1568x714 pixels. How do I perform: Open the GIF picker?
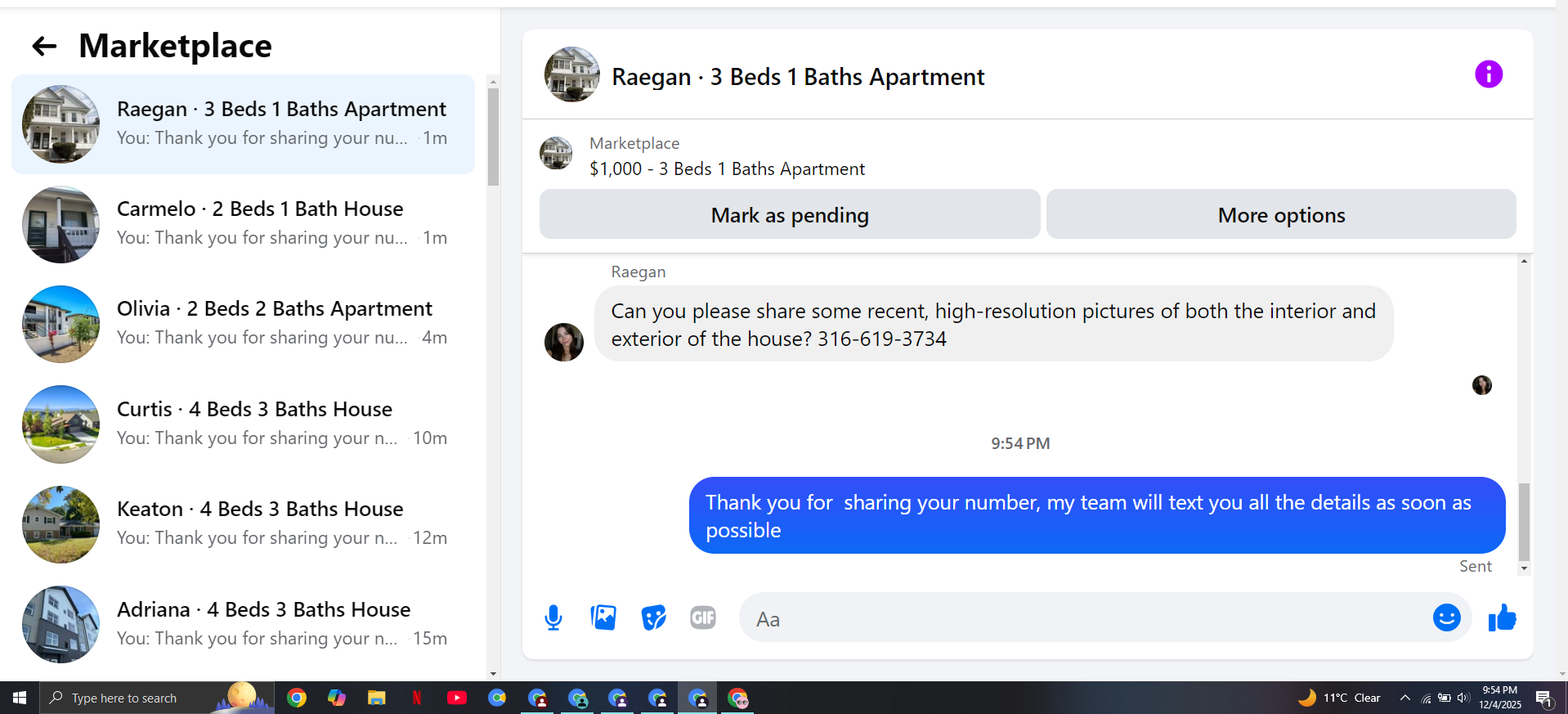703,617
